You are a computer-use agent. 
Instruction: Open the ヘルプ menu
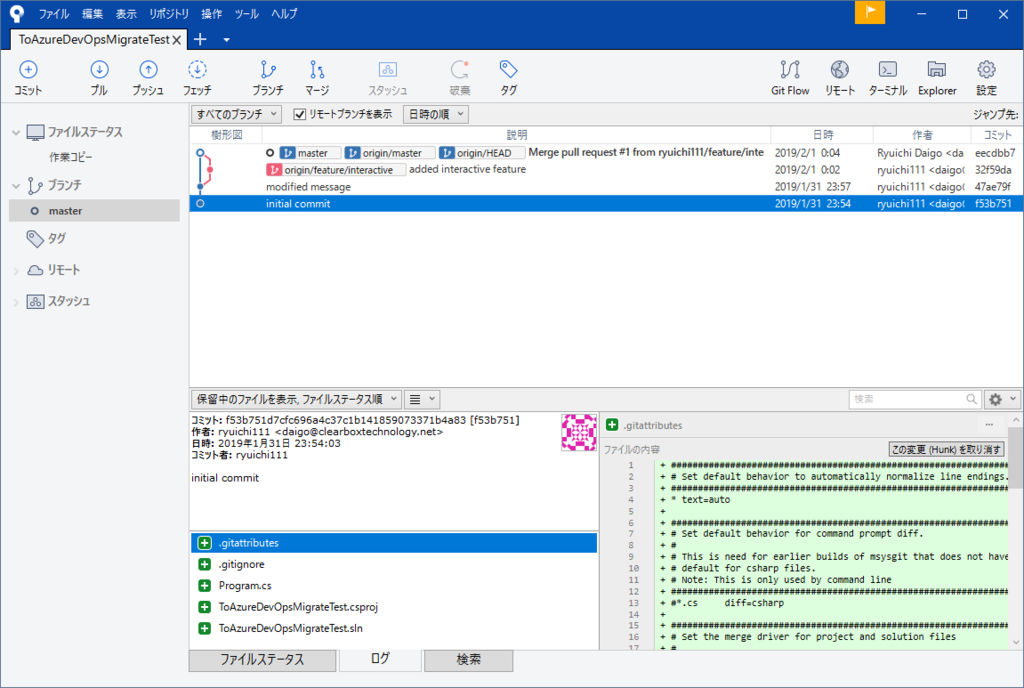coord(284,14)
